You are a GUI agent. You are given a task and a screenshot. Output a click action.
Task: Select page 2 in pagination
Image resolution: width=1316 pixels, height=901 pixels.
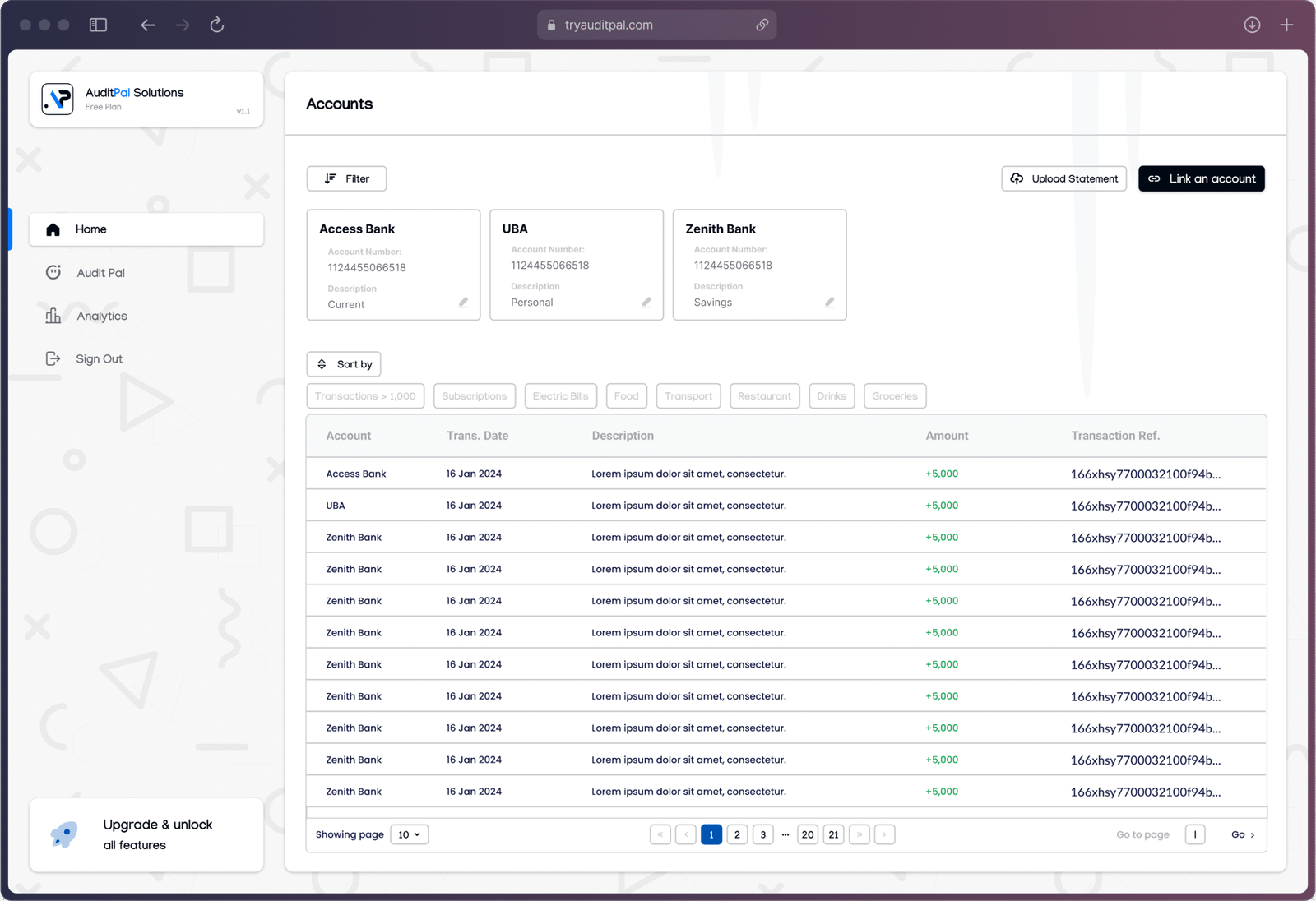coord(737,834)
